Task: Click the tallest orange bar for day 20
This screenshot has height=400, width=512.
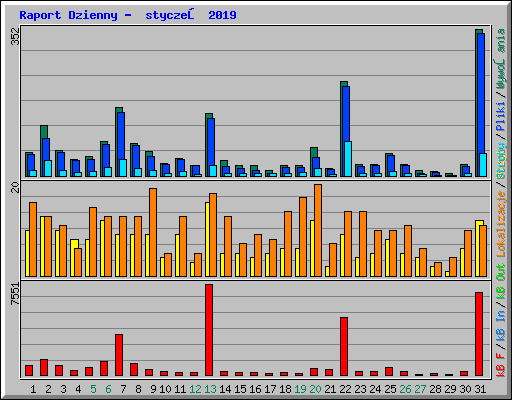Action: 318,230
